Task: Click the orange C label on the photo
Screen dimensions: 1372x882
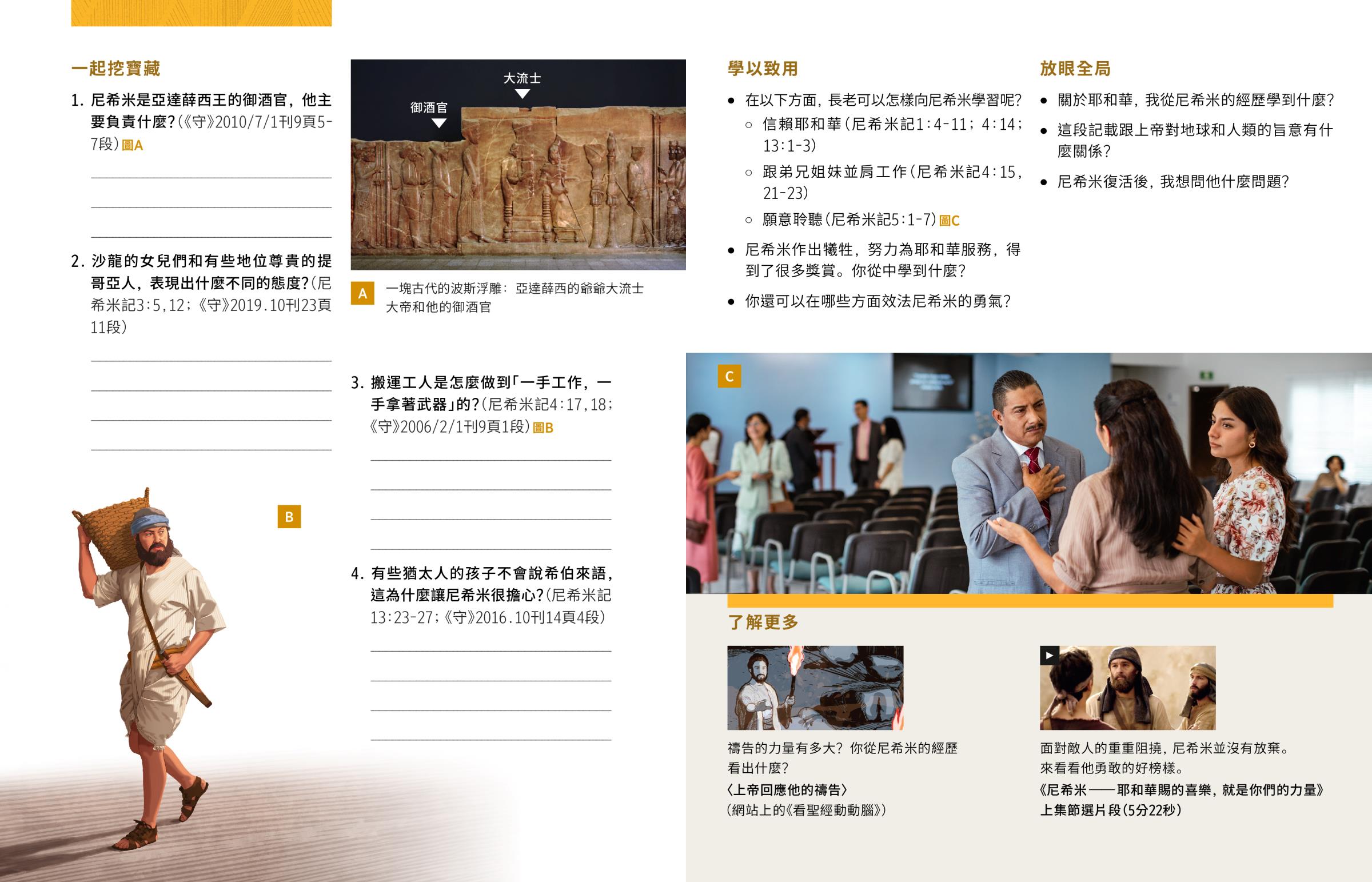Action: 729,376
